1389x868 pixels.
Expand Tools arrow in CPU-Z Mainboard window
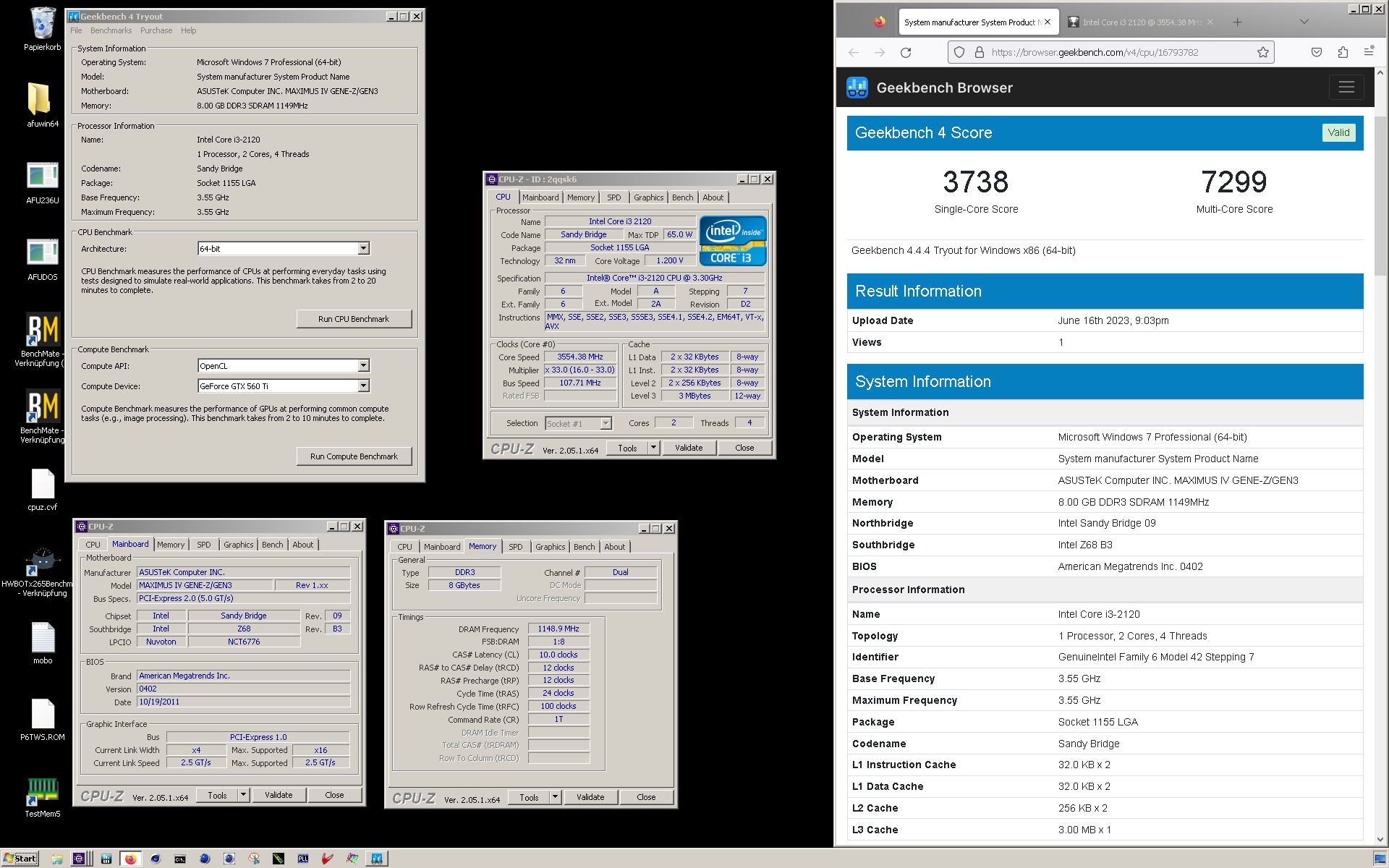(x=244, y=795)
